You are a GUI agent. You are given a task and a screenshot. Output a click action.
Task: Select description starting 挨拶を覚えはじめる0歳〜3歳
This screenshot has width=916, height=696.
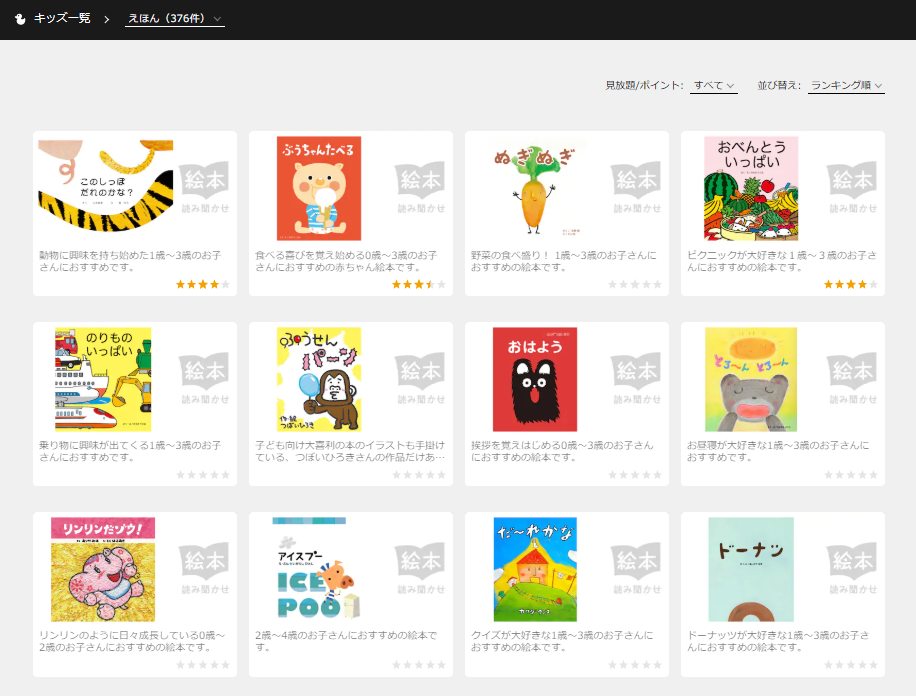click(562, 451)
